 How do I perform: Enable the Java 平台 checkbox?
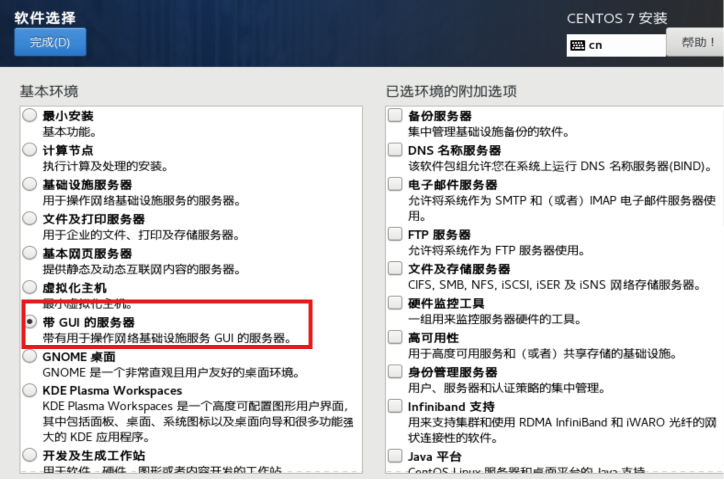click(395, 456)
